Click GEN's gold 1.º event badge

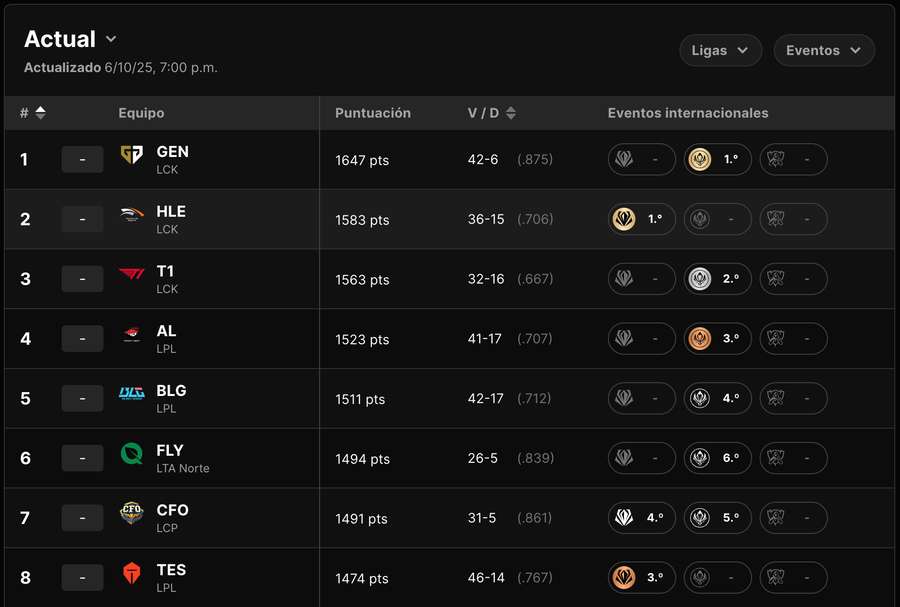coord(717,159)
